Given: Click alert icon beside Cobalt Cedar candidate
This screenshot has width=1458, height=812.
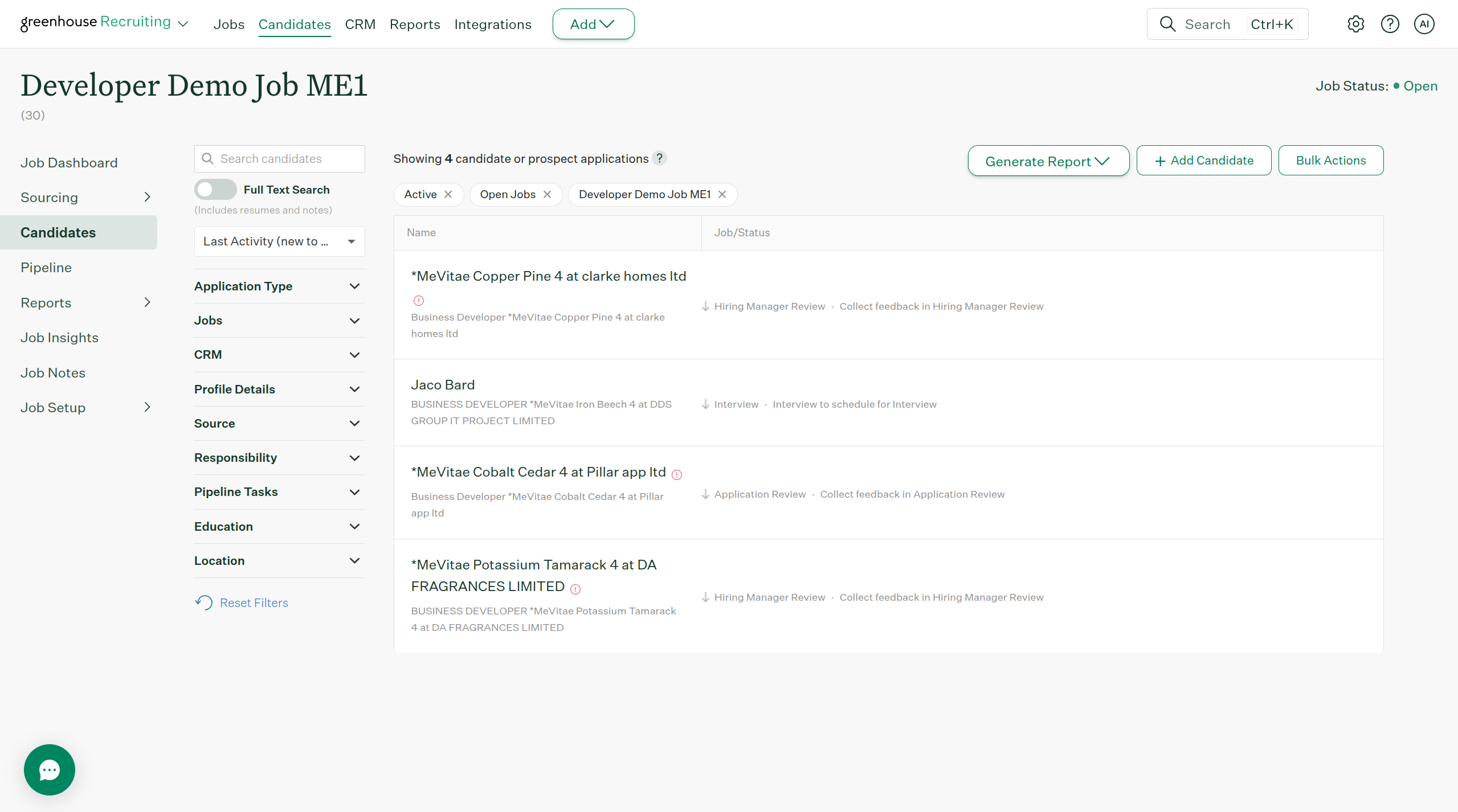Looking at the screenshot, I should coord(676,474).
